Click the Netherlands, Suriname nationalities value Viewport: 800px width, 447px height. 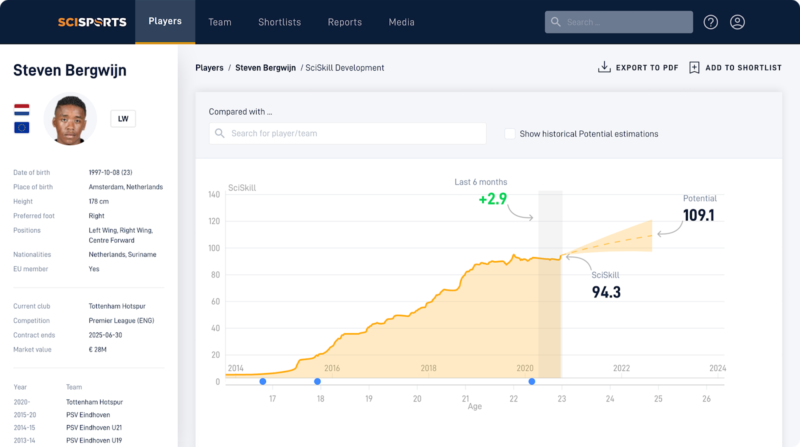tap(122, 254)
